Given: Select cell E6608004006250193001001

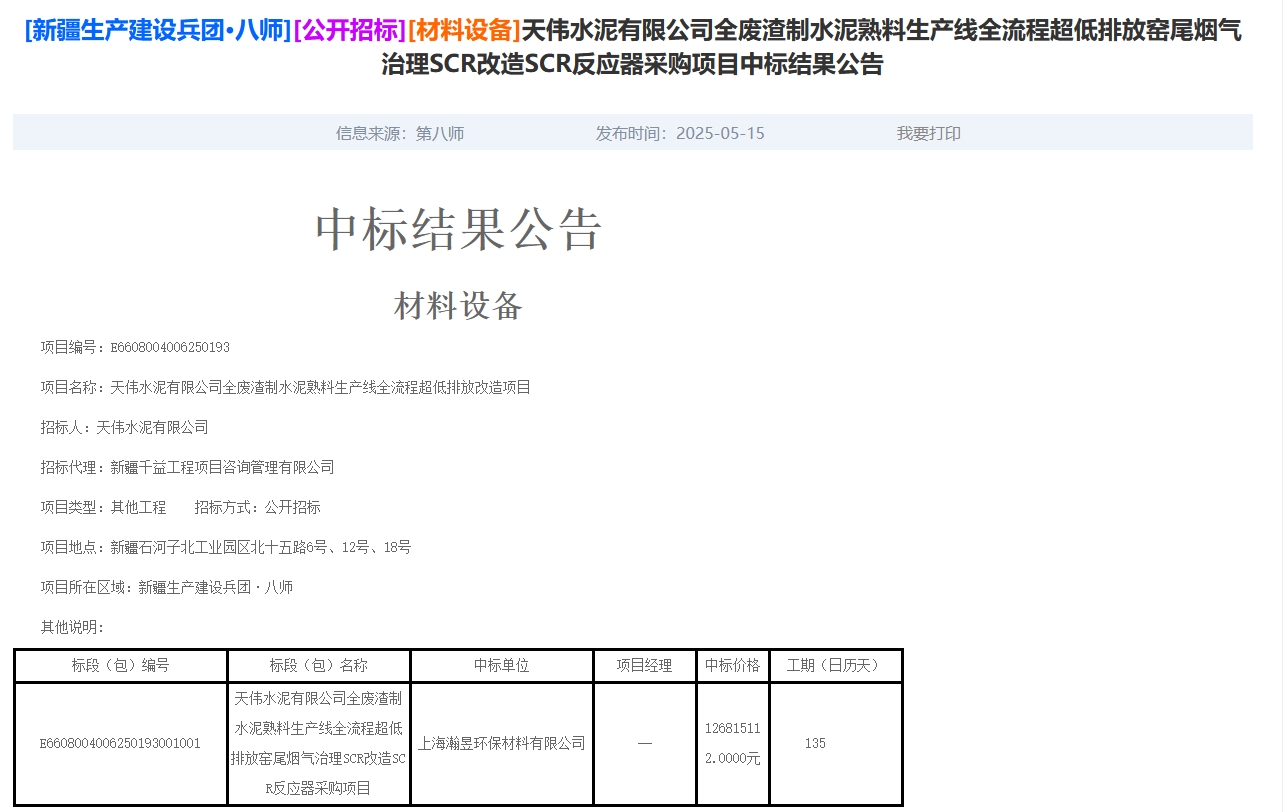Looking at the screenshot, I should click(121, 744).
